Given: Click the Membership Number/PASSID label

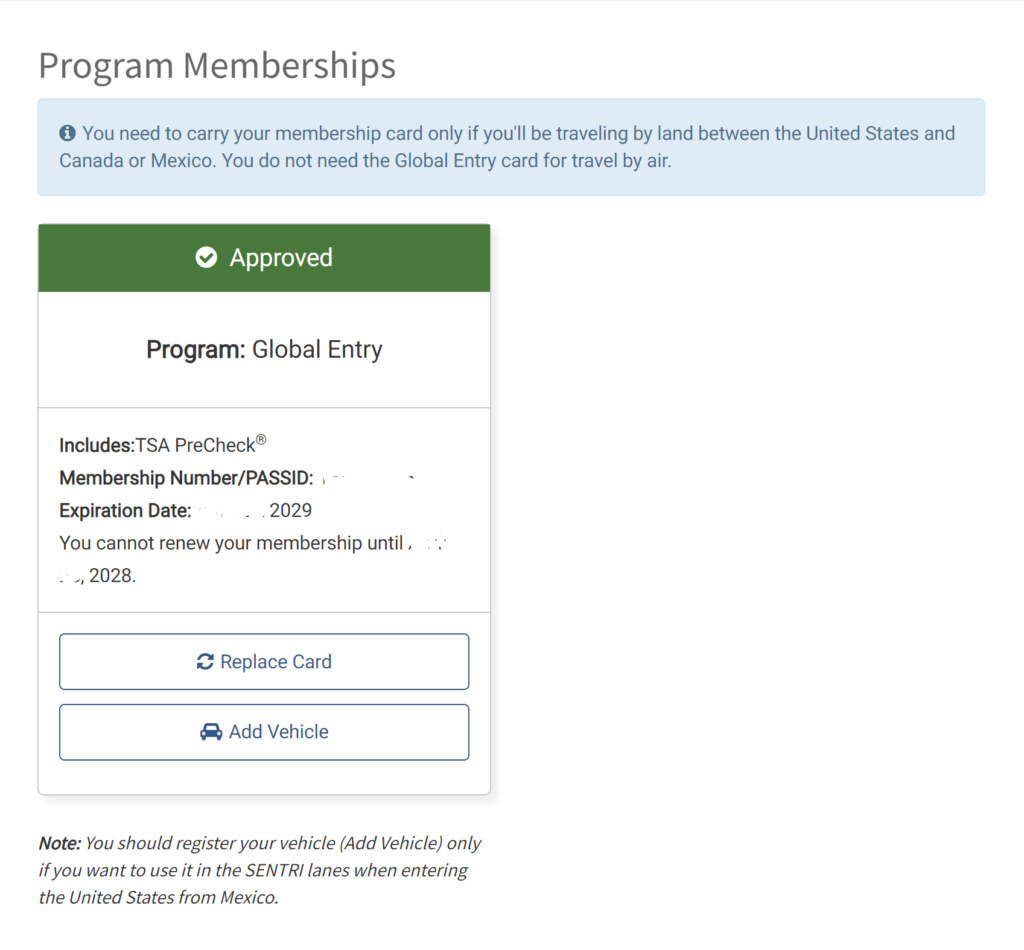Looking at the screenshot, I should (x=186, y=478).
